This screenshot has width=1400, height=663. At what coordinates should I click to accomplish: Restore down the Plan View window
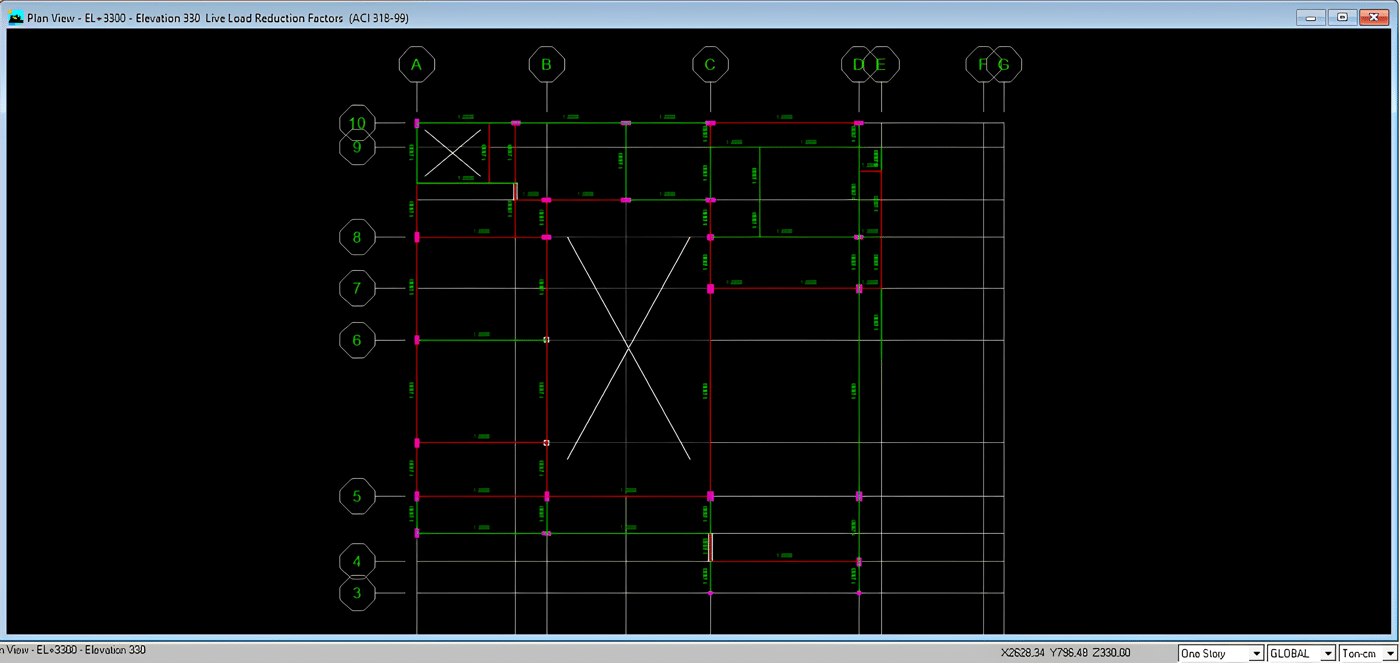point(1342,18)
